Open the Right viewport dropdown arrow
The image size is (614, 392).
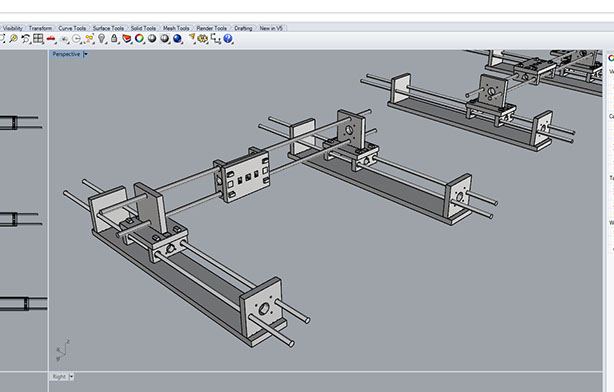[x=71, y=377]
